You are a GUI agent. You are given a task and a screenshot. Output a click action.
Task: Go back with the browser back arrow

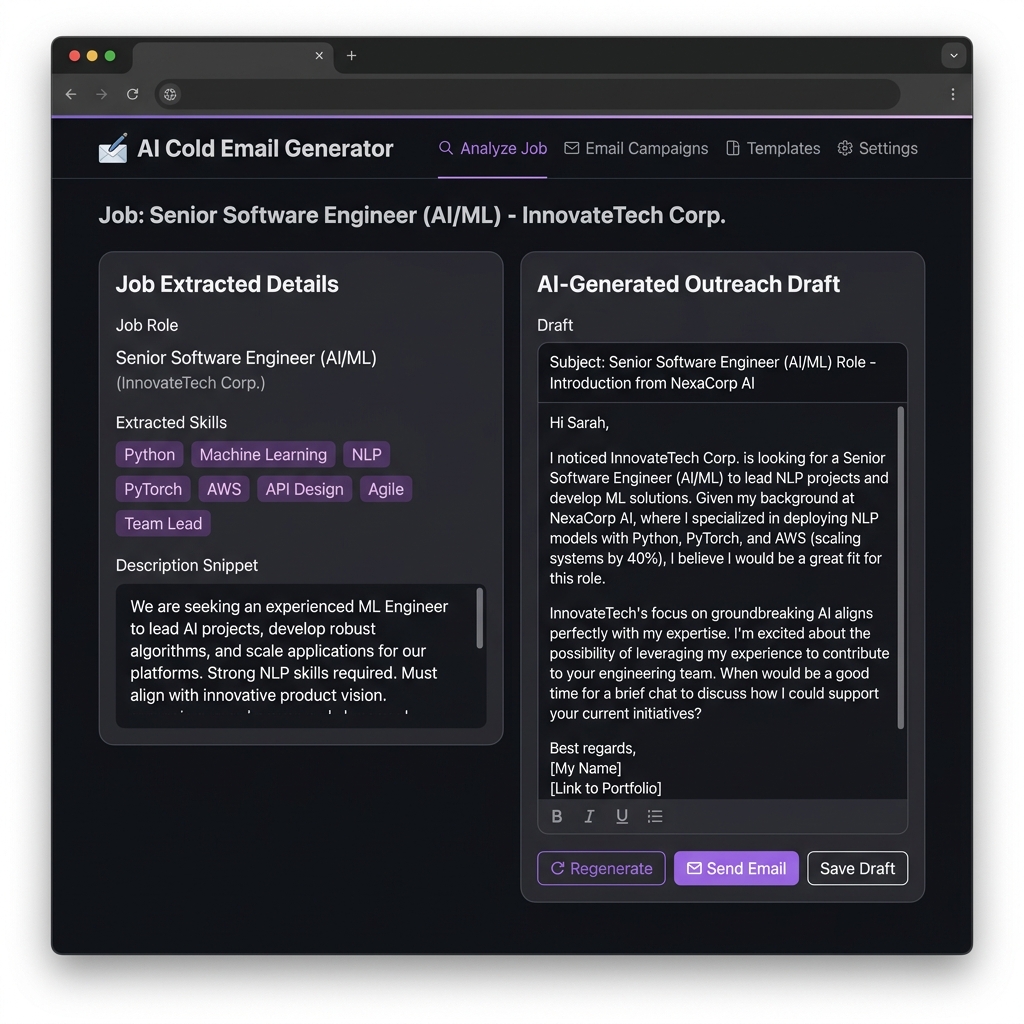71,94
